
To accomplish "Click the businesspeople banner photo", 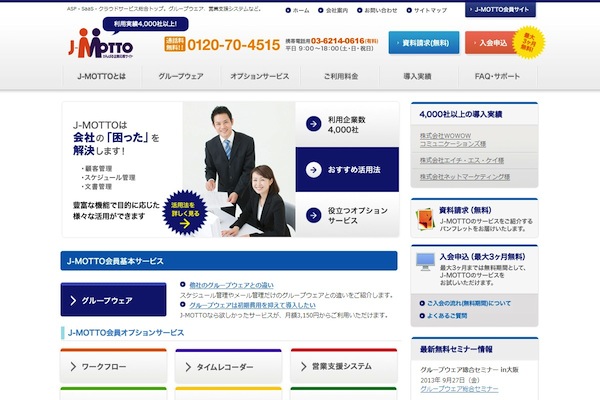I will coord(239,170).
